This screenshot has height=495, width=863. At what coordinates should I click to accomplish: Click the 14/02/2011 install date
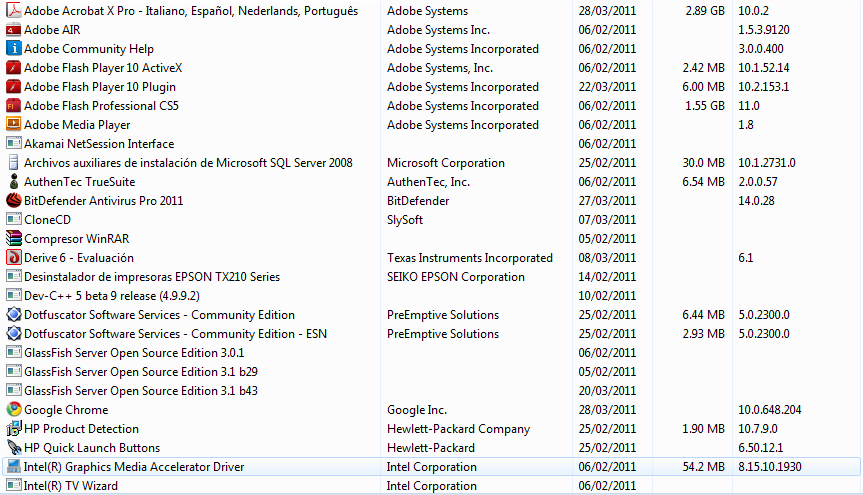pyautogui.click(x=607, y=277)
